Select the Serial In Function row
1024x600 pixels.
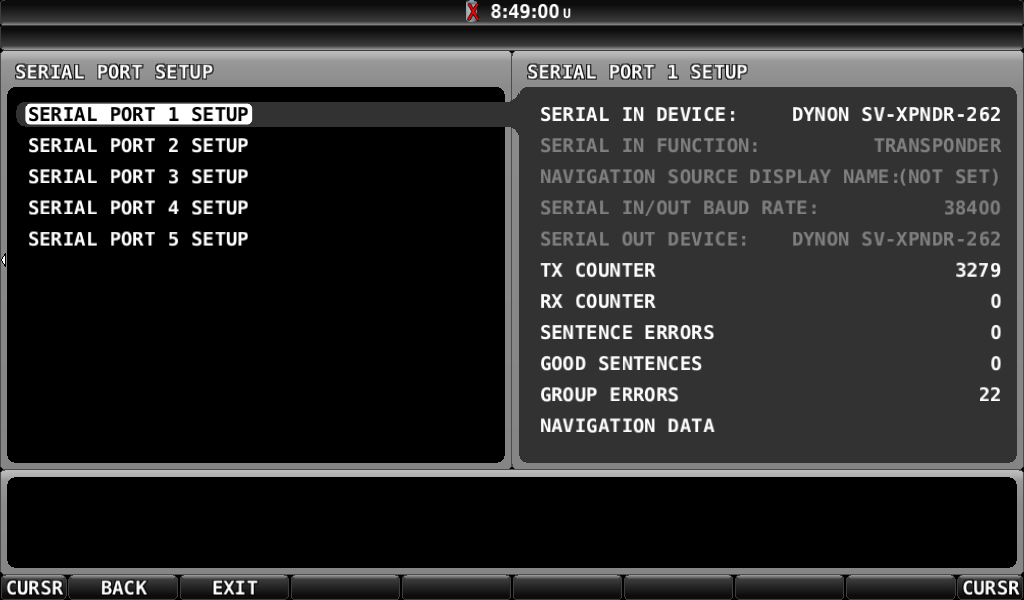770,146
